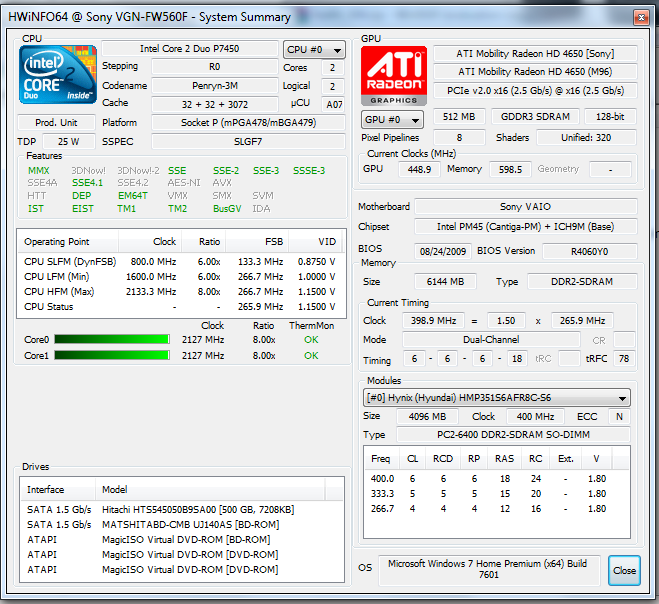Click the Core1 usage bar
Screen dimensions: 659x604
(112, 355)
